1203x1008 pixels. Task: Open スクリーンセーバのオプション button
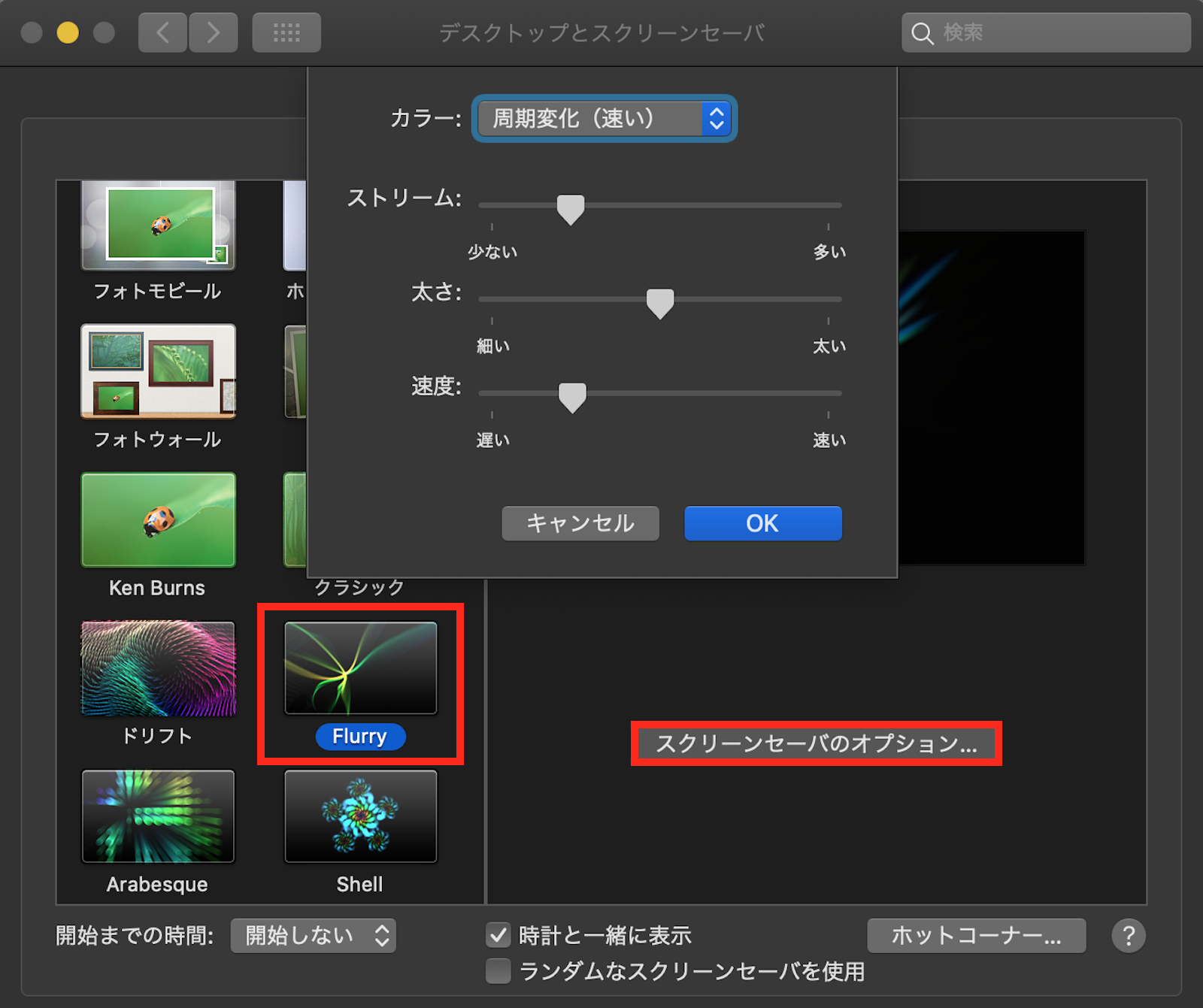coord(817,743)
